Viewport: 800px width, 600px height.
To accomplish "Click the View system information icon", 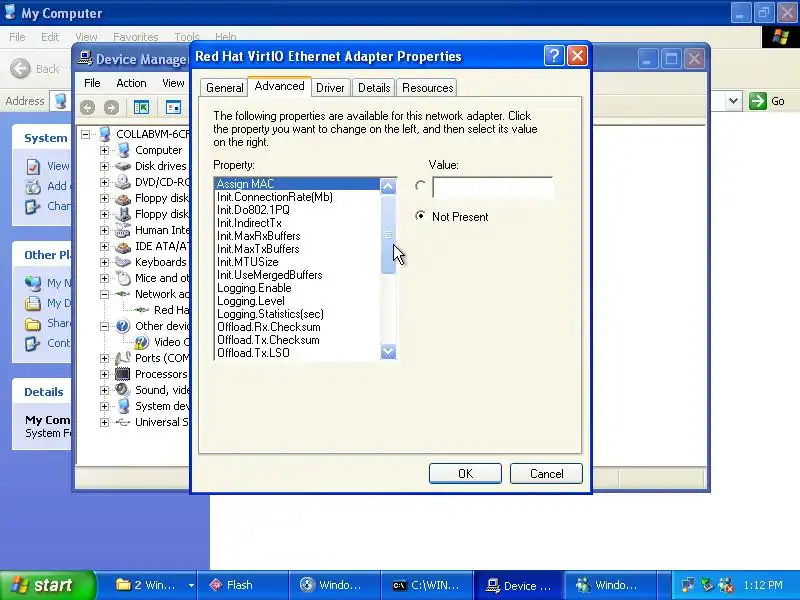I will coord(33,166).
